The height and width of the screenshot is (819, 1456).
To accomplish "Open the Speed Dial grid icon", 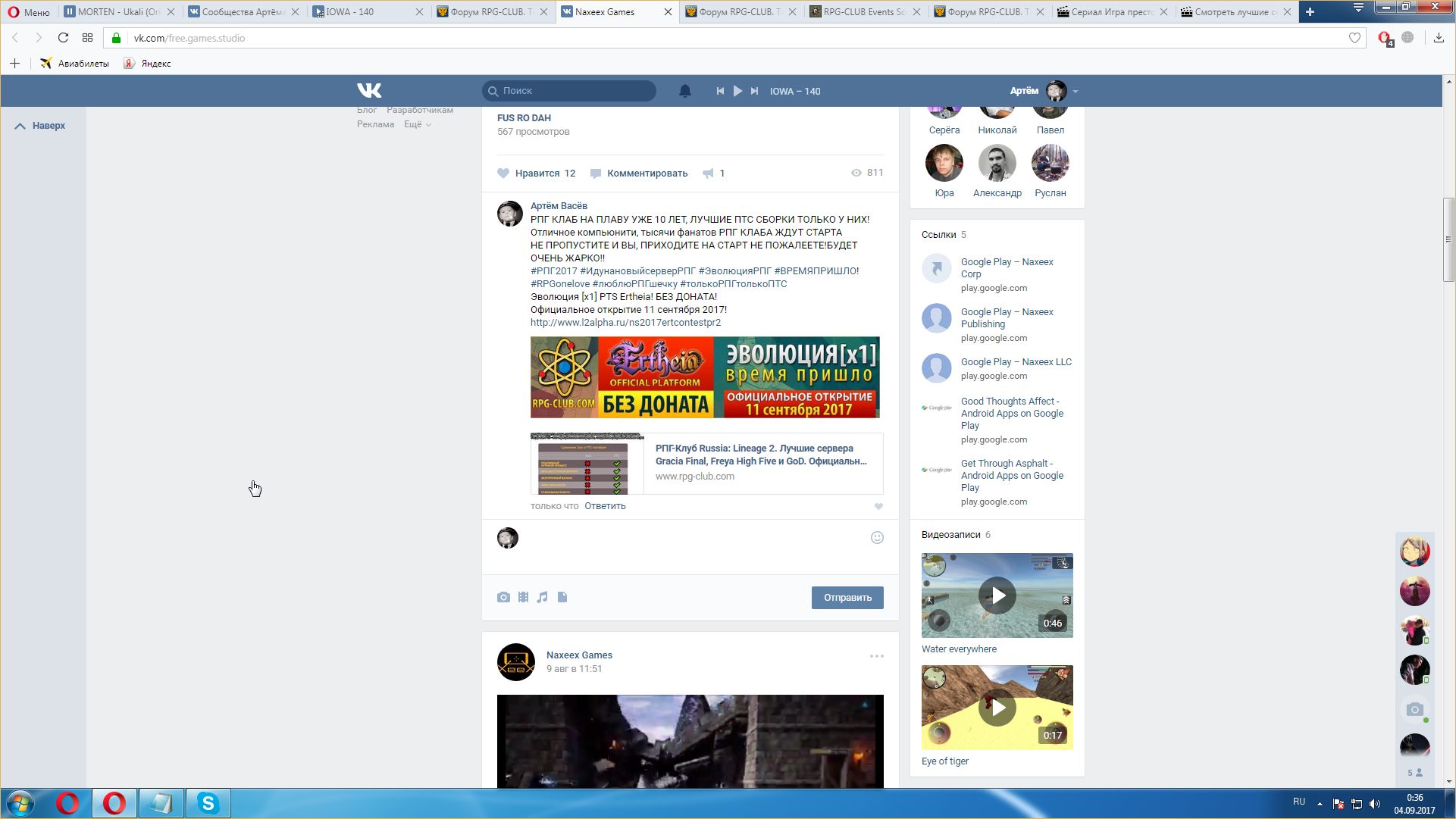I will pyautogui.click(x=88, y=38).
